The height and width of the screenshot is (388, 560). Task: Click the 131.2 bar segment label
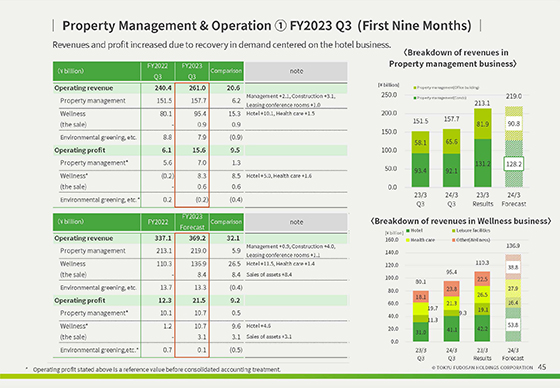(482, 164)
